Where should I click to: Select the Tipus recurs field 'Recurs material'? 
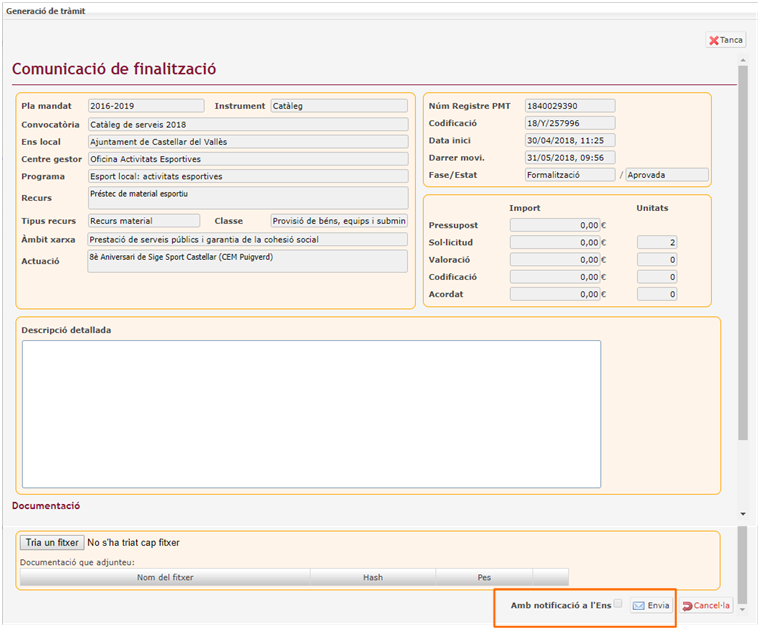pos(144,221)
